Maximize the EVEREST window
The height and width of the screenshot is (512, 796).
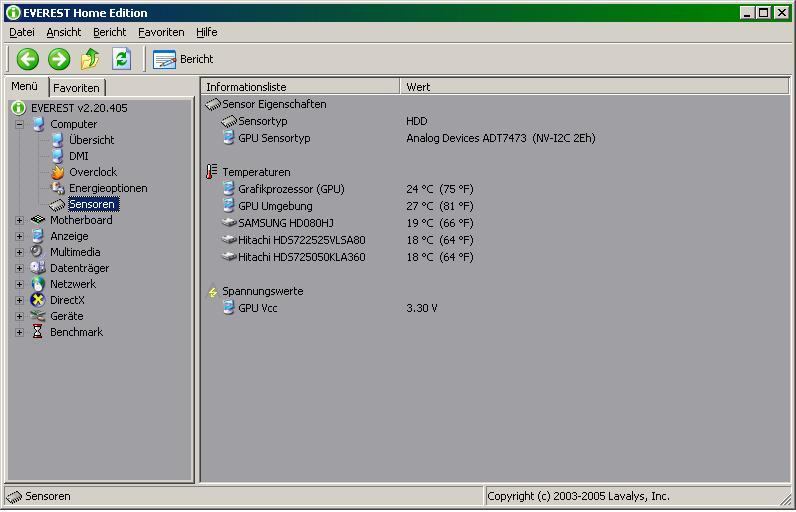763,13
